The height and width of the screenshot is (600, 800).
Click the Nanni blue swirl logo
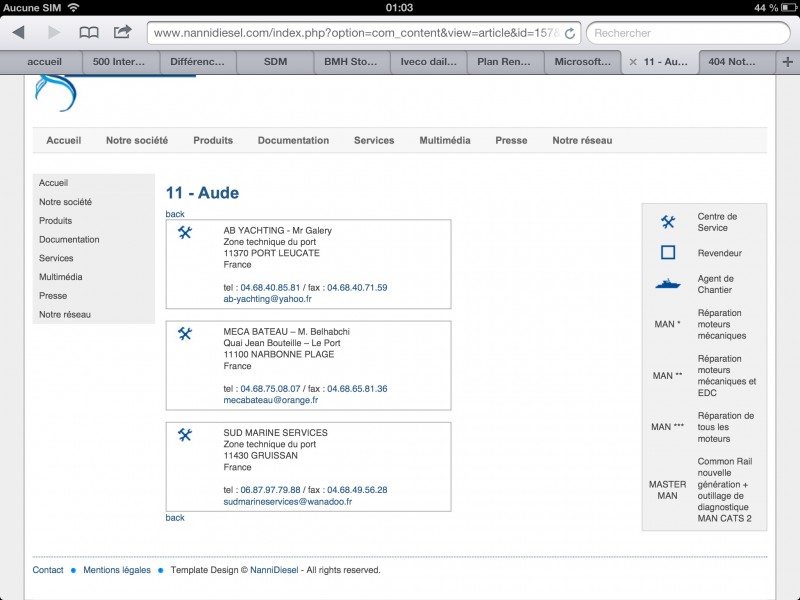coord(56,93)
